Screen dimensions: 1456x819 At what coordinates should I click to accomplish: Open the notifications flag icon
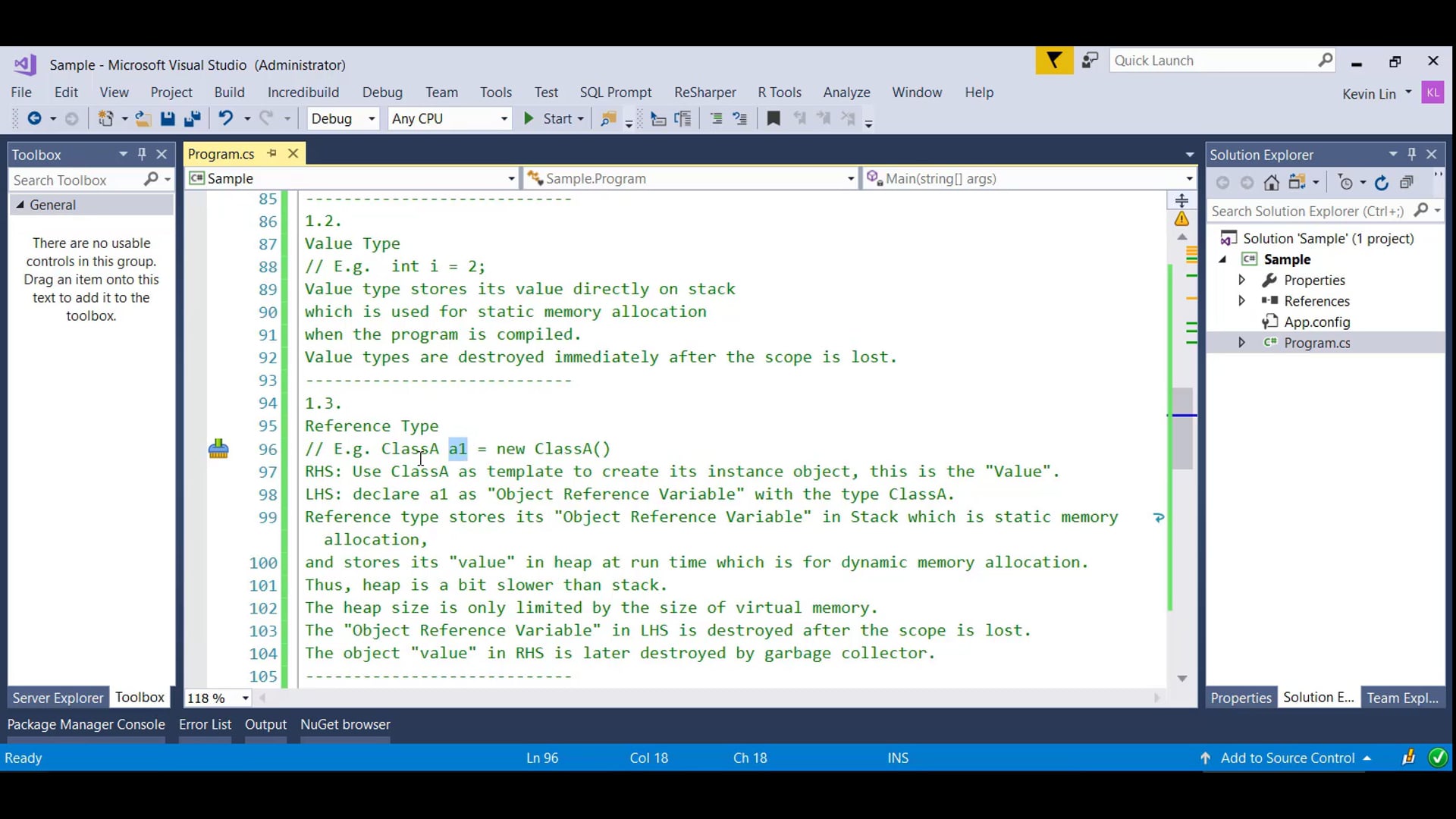point(1054,61)
